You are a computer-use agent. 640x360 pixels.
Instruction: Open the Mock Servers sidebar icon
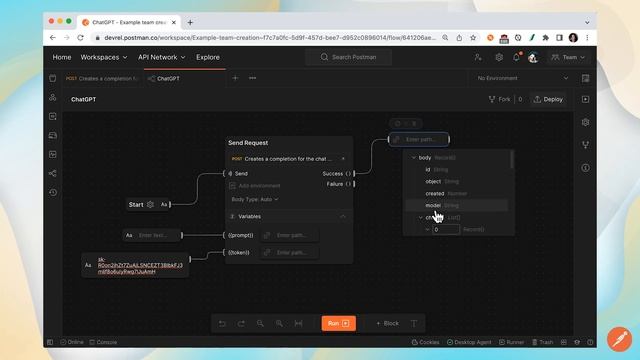point(53,135)
